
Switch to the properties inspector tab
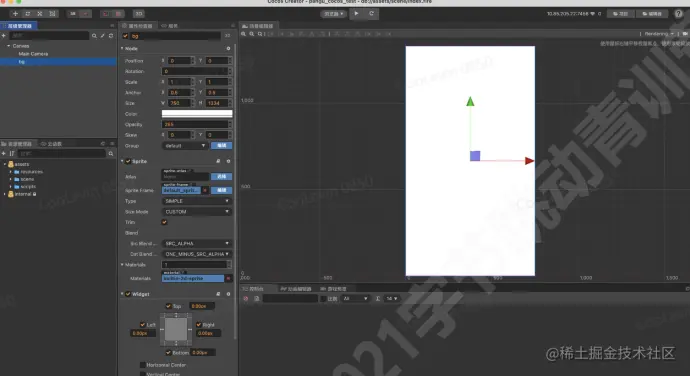click(137, 26)
